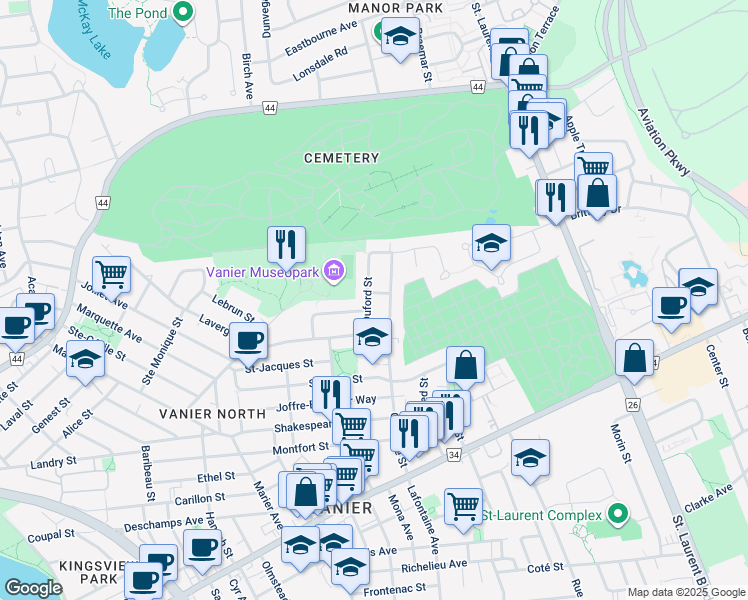Click the route 34 highway shield
This screenshot has height=600, width=748.
point(454,455)
